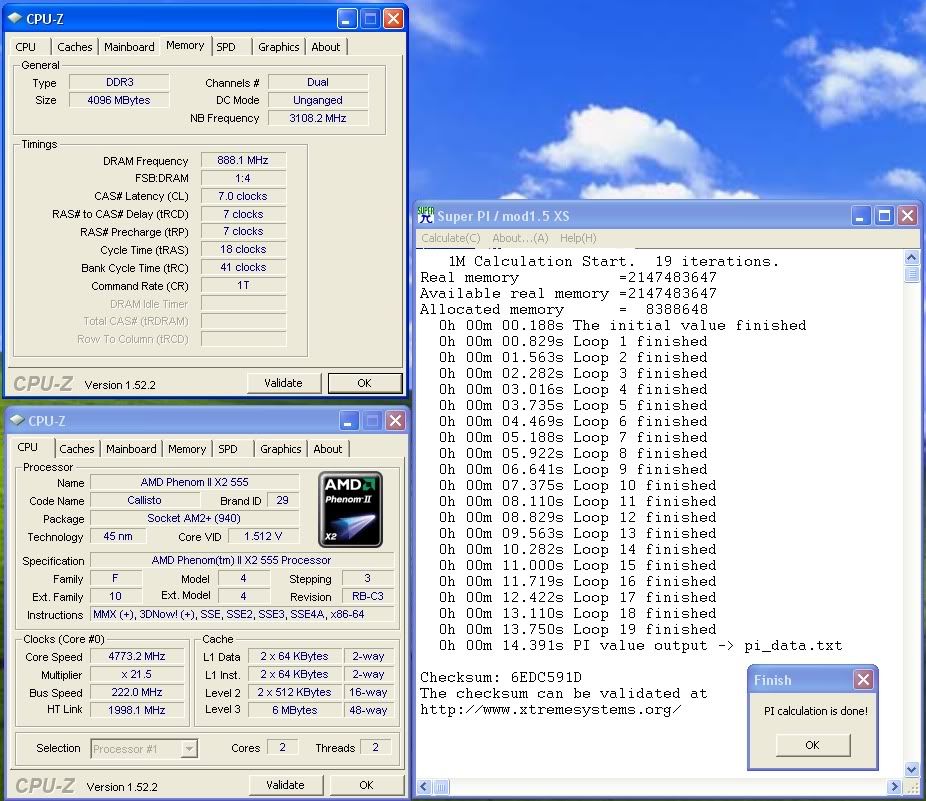The image size is (926, 801).
Task: Click the HT Link 1998.1 MHz value
Action: pyautogui.click(x=136, y=709)
